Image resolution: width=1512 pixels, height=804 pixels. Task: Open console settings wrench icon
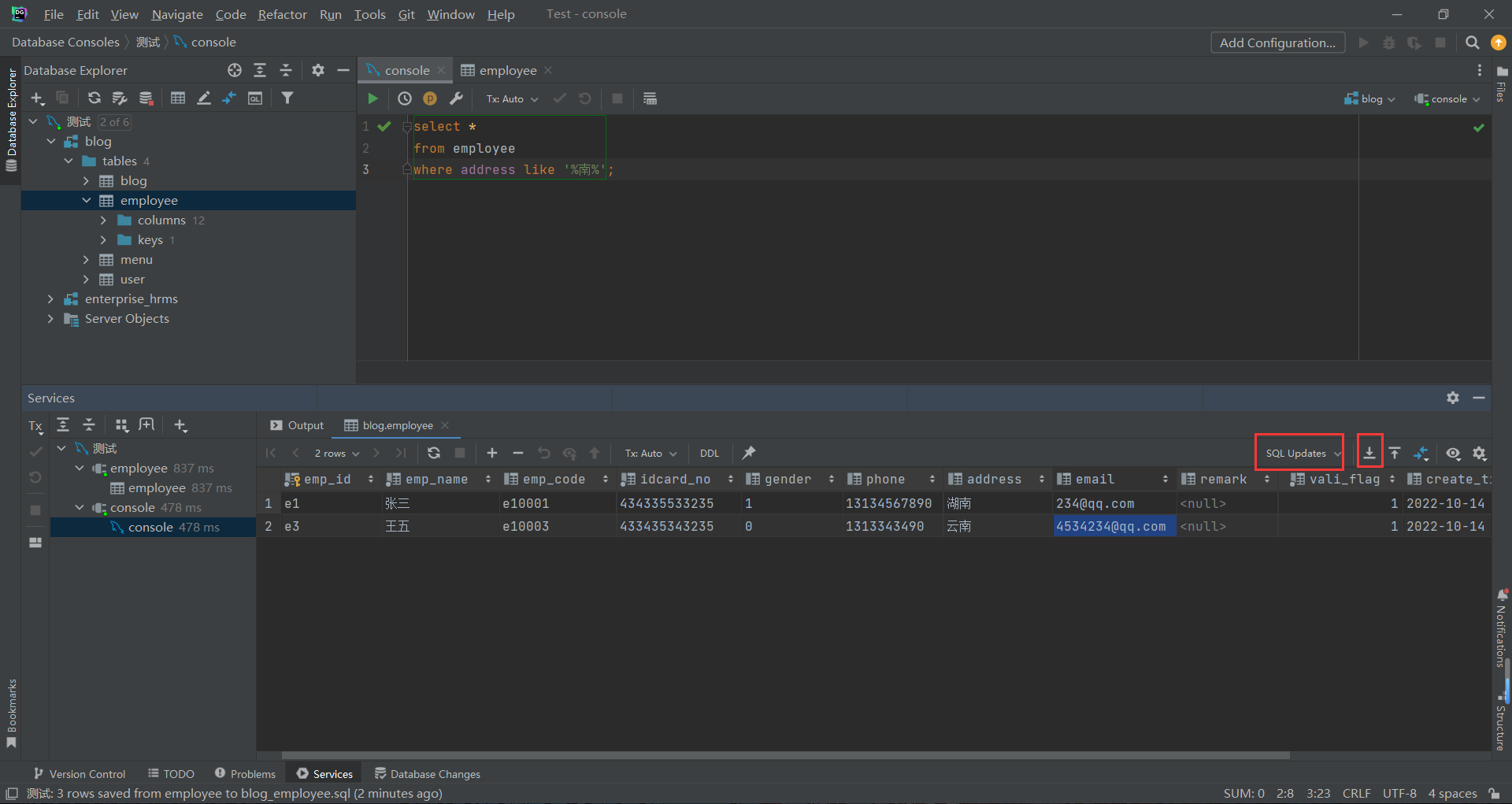pyautogui.click(x=456, y=98)
